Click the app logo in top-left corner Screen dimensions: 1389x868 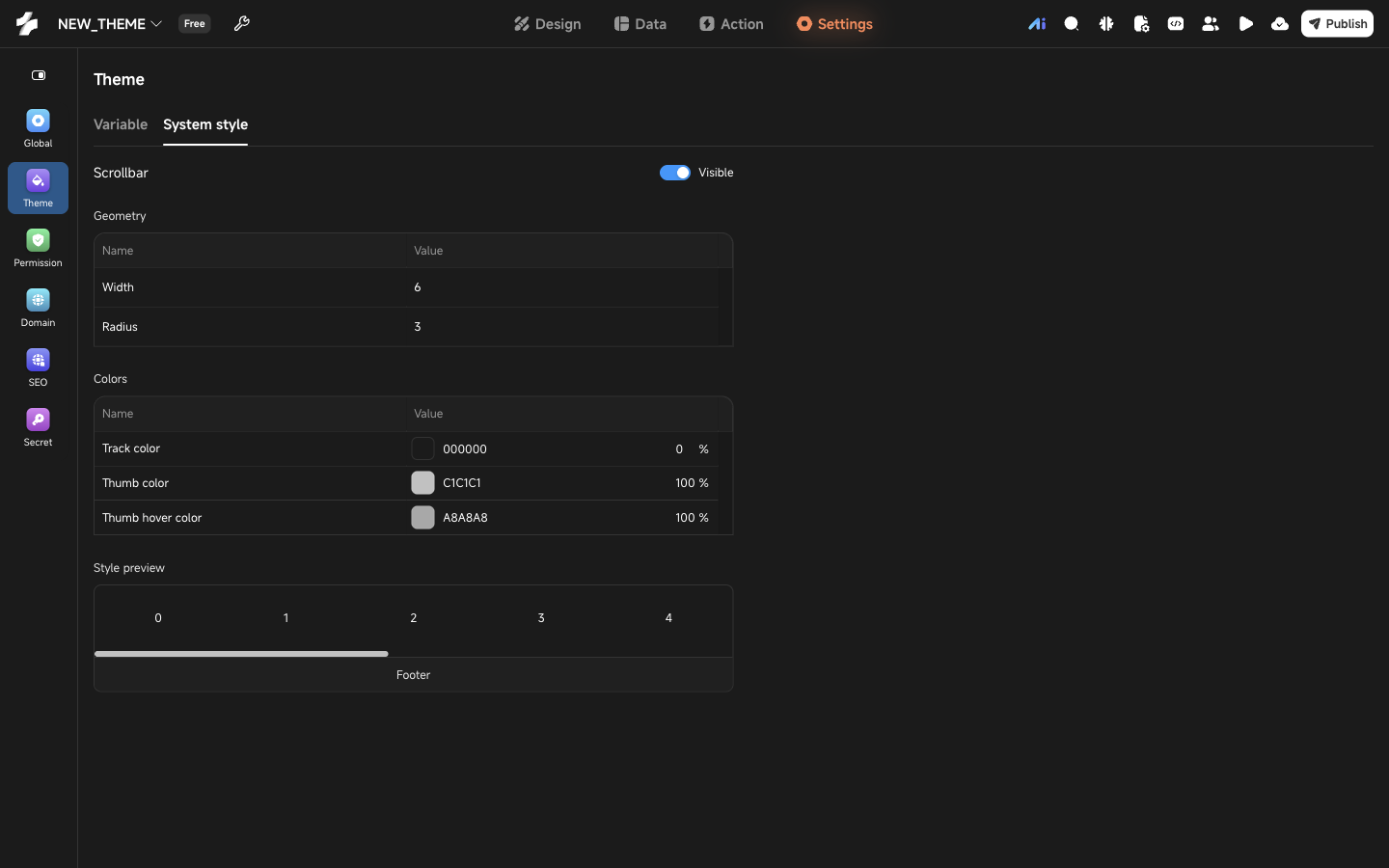coord(27,24)
